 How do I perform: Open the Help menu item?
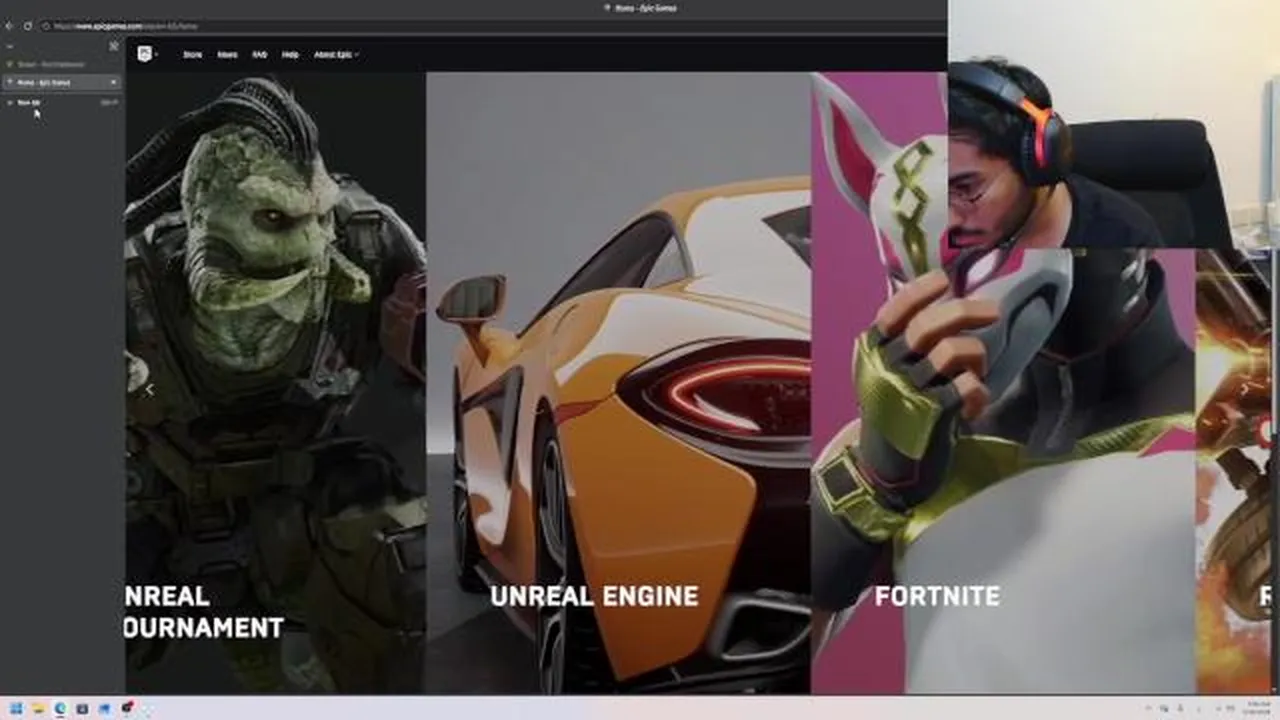[x=290, y=54]
